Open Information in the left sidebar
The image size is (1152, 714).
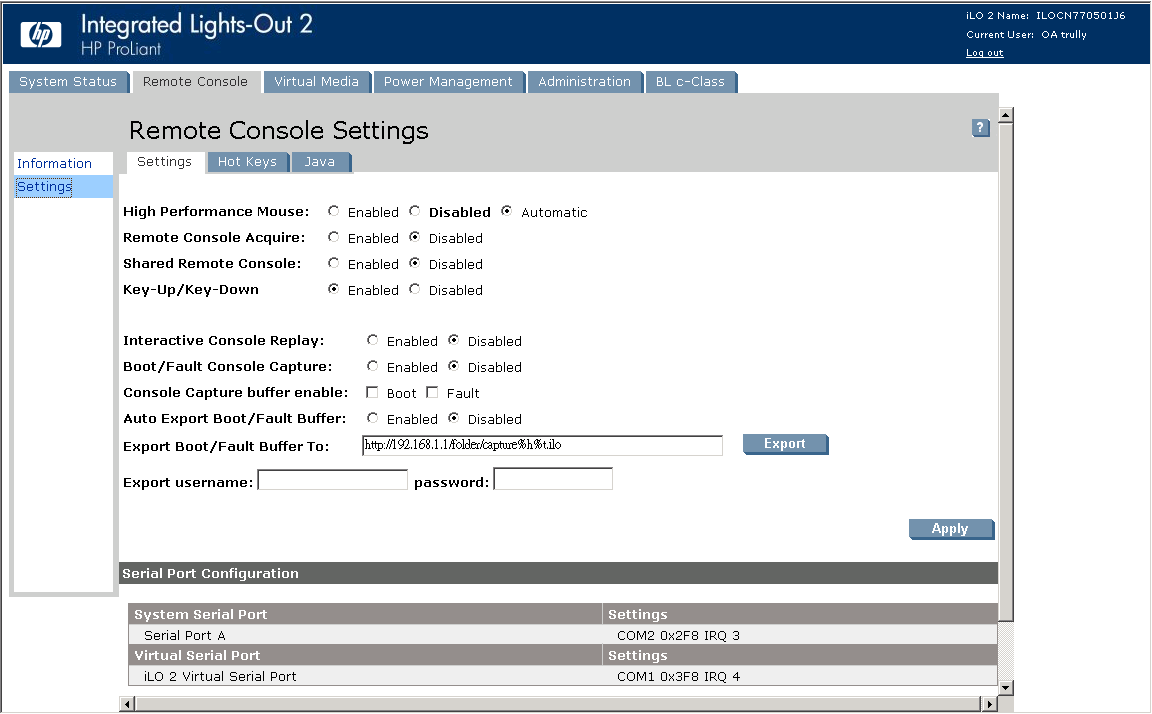tap(54, 164)
